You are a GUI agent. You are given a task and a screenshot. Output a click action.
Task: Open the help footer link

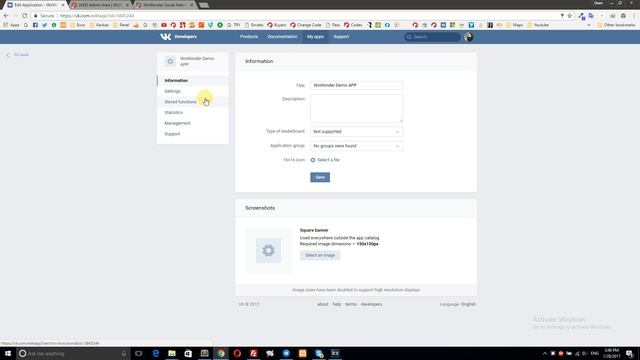336,304
